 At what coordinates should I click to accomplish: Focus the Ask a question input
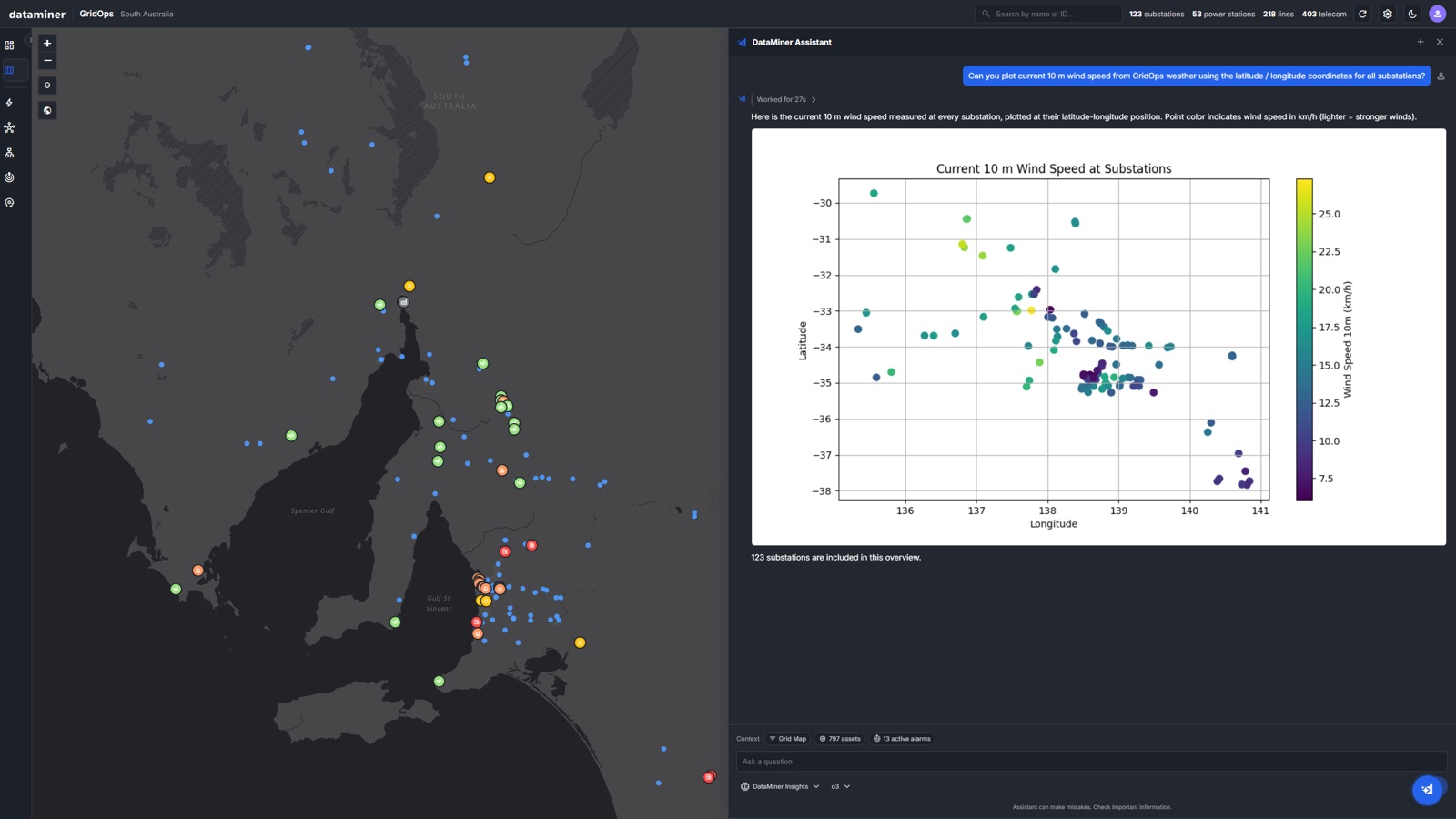tap(1091, 762)
